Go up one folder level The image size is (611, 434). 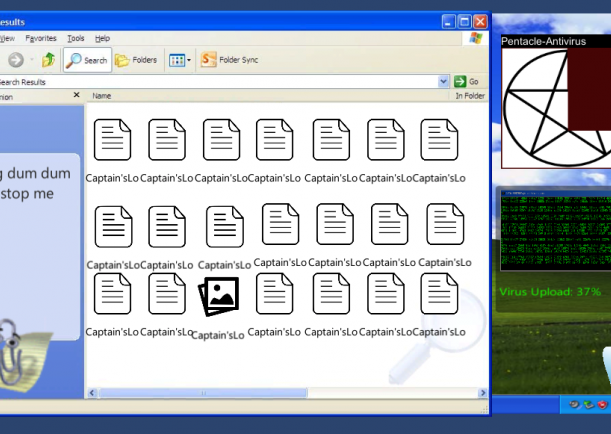[x=48, y=60]
